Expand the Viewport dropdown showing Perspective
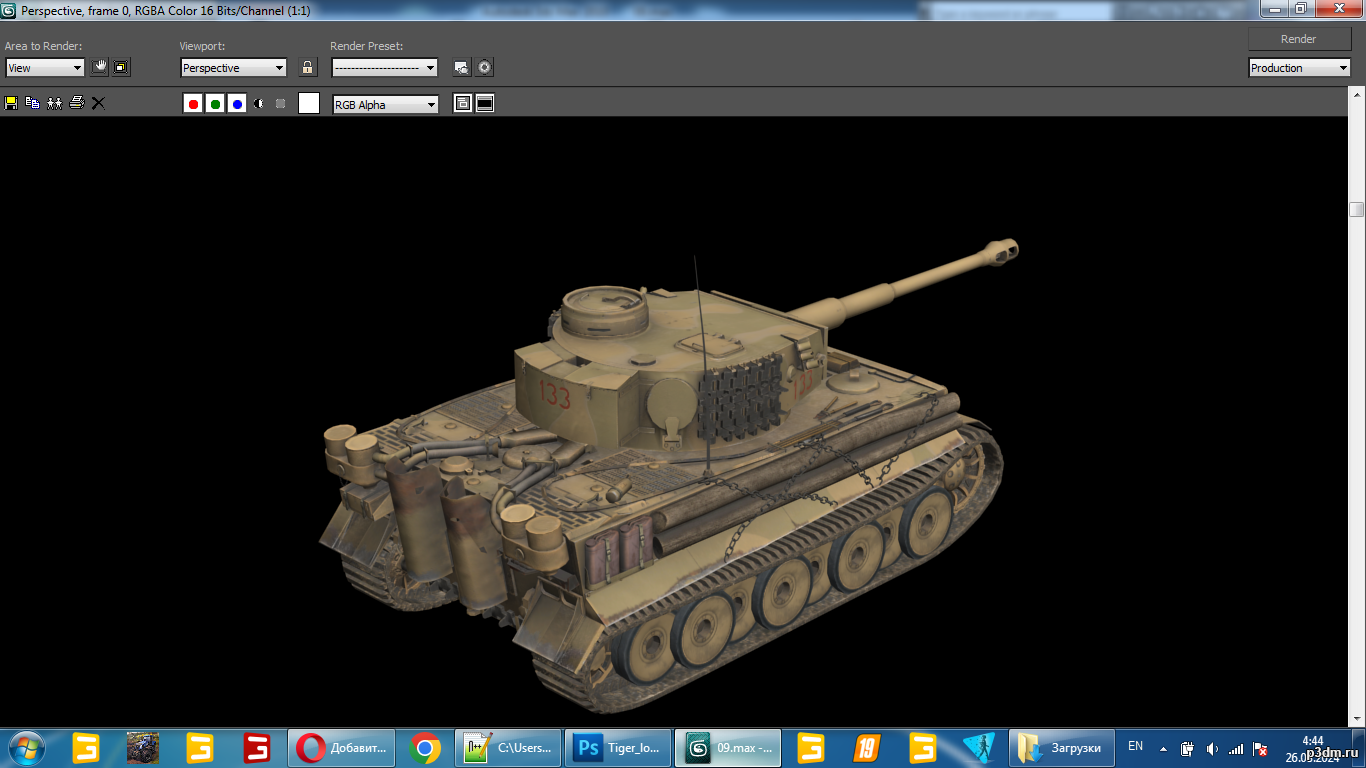 tap(233, 68)
